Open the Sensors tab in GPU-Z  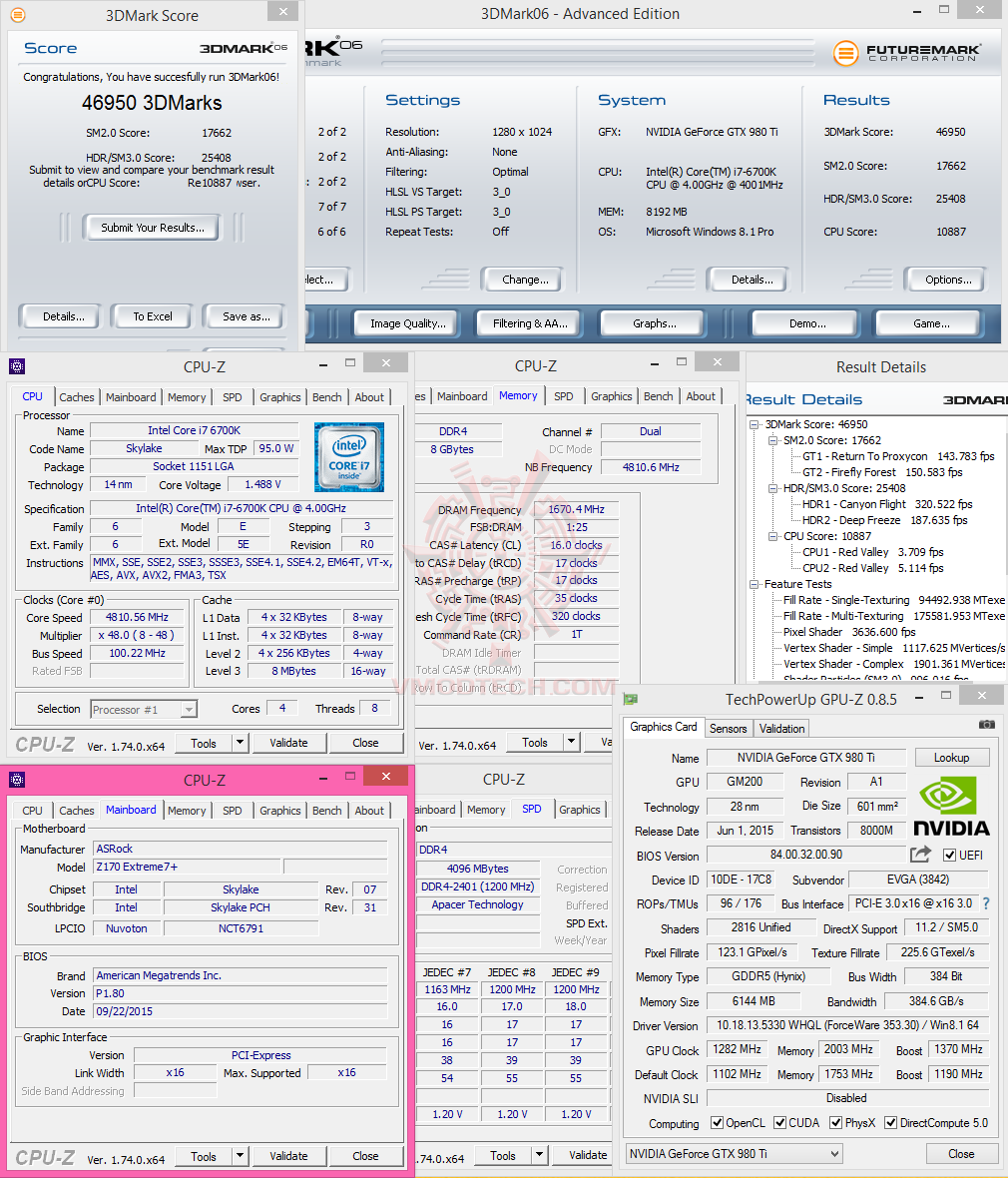(728, 728)
